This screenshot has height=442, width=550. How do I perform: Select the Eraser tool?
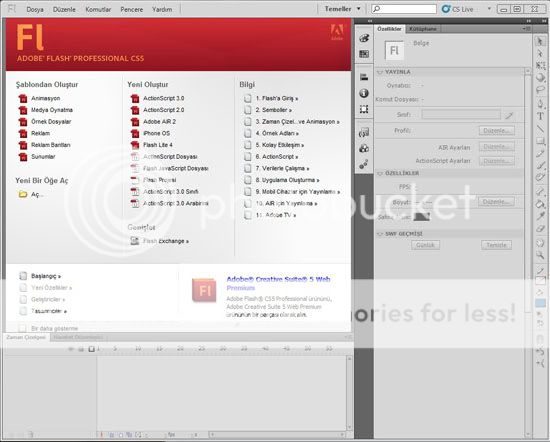pos(541,229)
